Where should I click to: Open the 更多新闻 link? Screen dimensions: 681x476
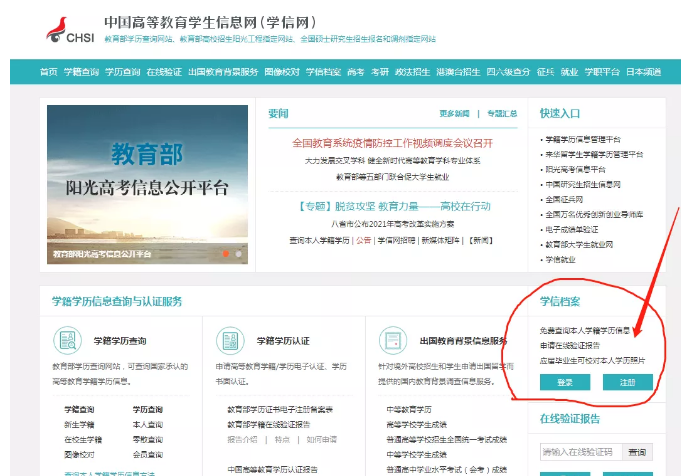454,113
